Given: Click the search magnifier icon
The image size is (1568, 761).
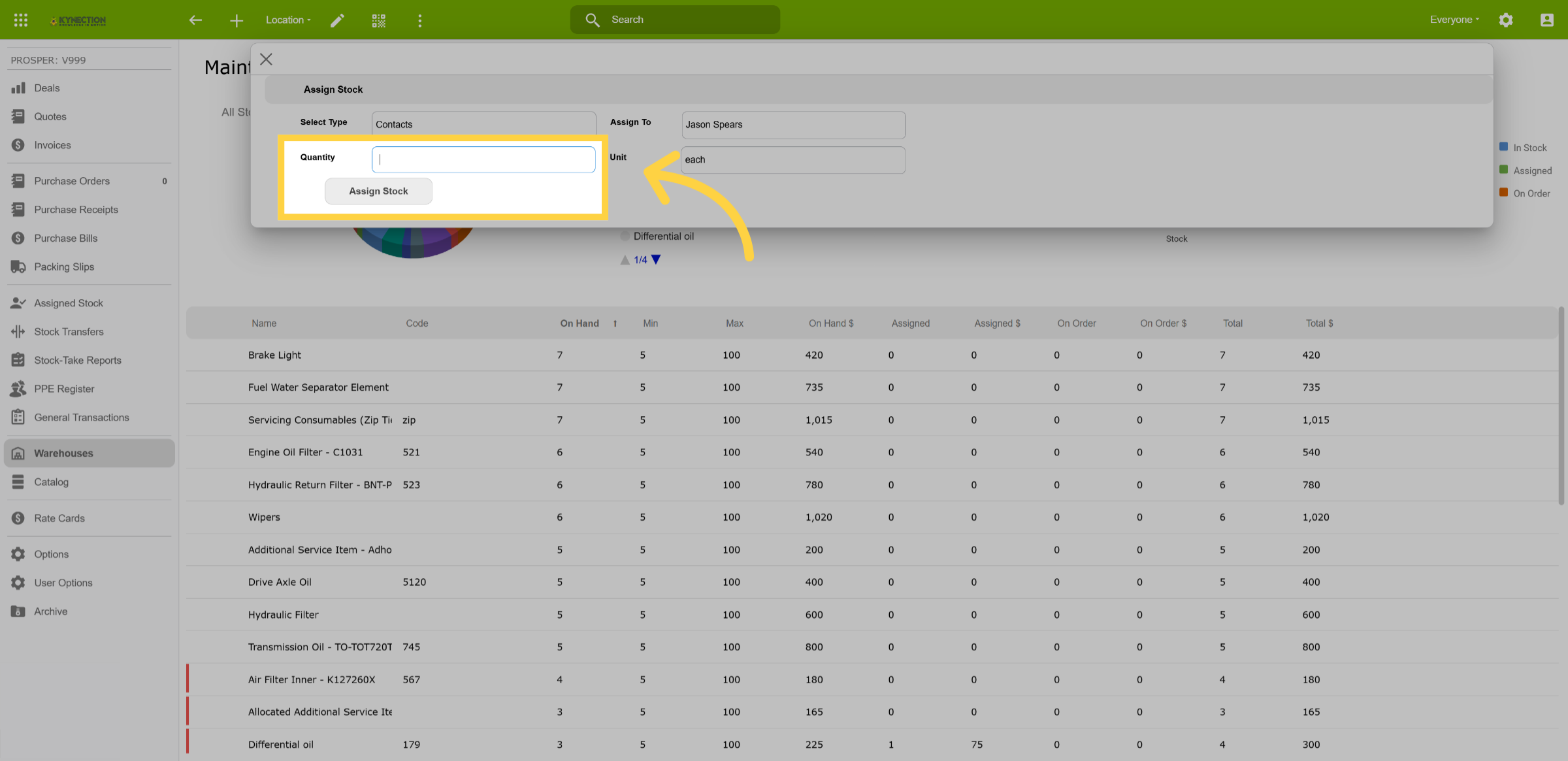Looking at the screenshot, I should pyautogui.click(x=593, y=20).
